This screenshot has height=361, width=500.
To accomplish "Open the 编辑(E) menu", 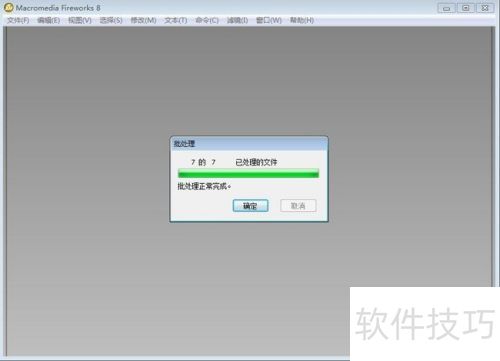I will coord(49,20).
